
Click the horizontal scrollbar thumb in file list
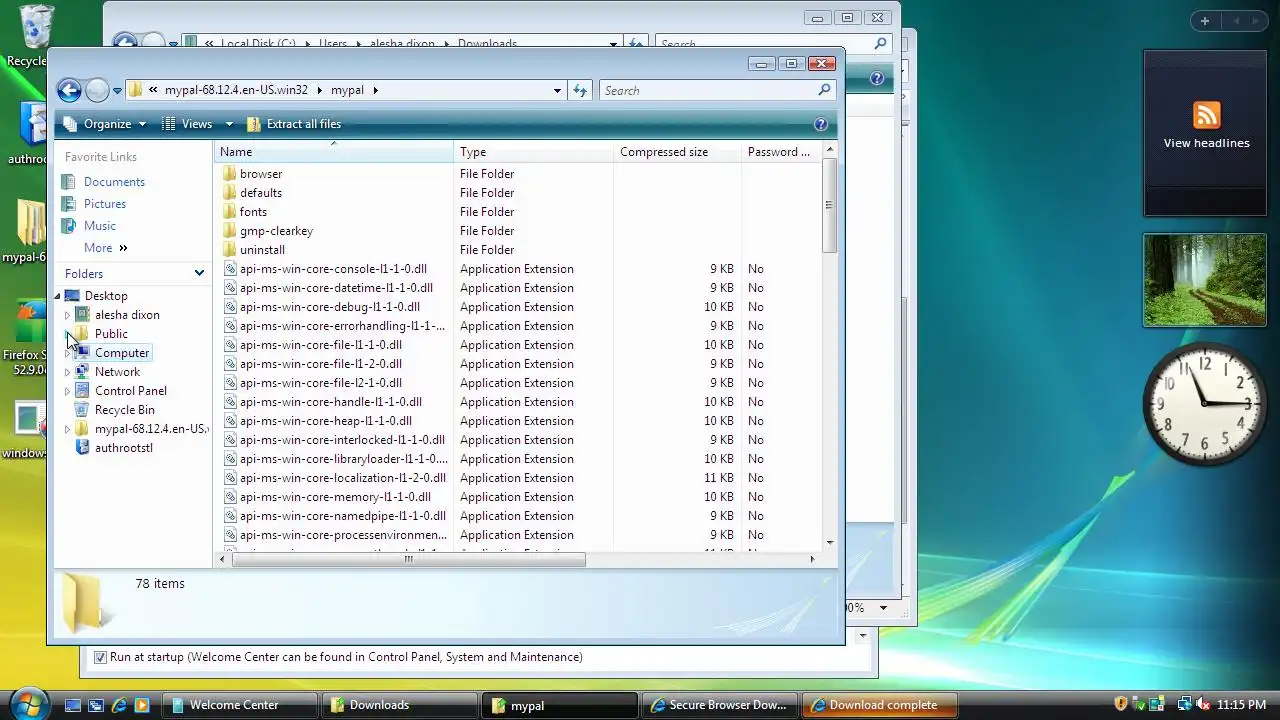409,559
